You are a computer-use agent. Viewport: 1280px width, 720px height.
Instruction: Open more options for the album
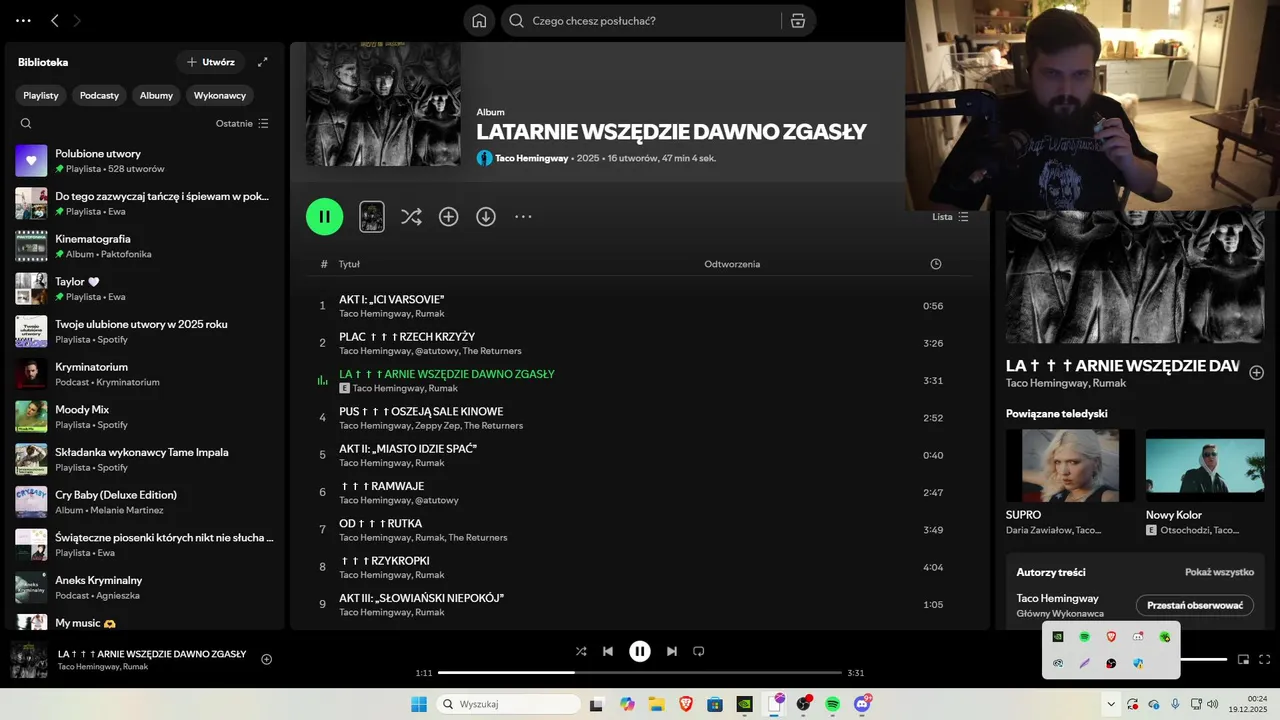tap(523, 217)
